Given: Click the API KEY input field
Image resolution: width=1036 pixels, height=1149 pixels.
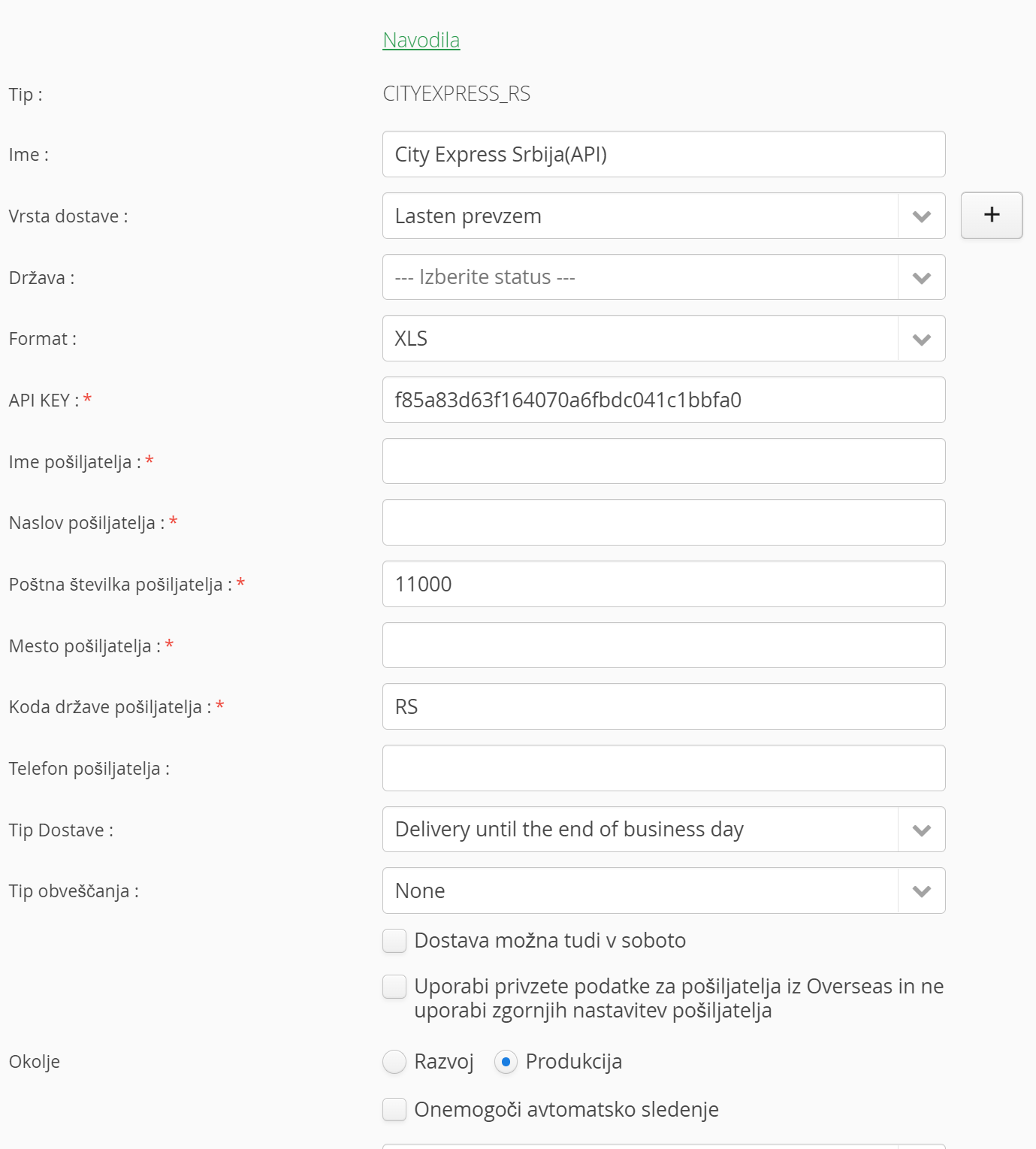Looking at the screenshot, I should coord(663,400).
